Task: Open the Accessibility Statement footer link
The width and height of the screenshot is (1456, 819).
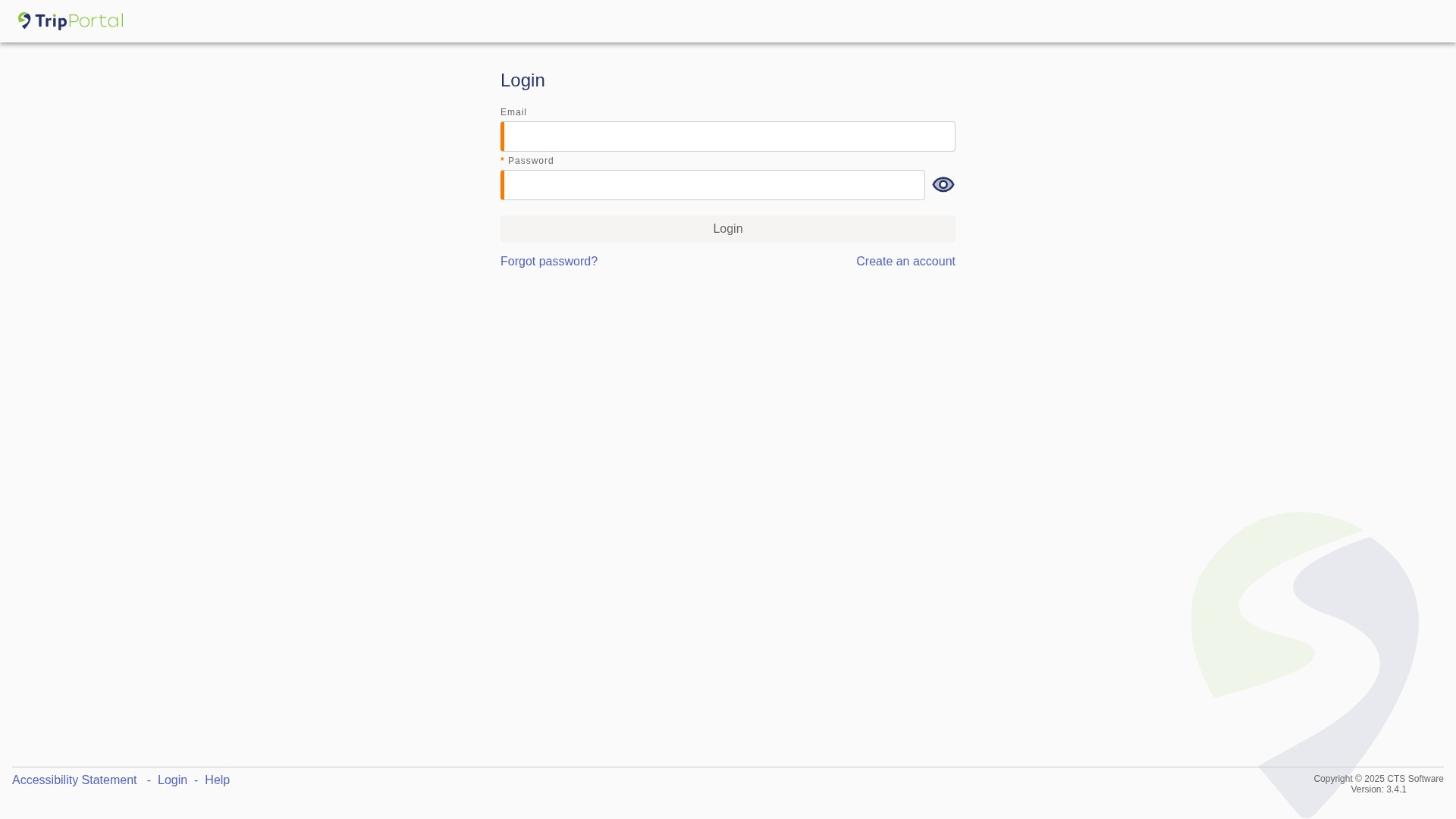Action: coord(74,780)
